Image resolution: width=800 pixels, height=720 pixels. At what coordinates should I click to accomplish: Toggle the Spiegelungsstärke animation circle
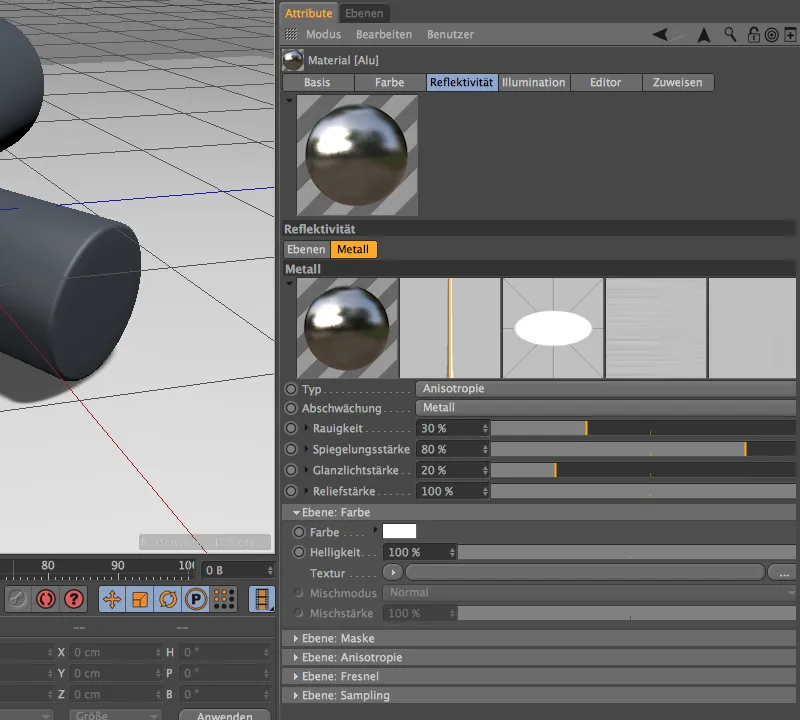(291, 449)
